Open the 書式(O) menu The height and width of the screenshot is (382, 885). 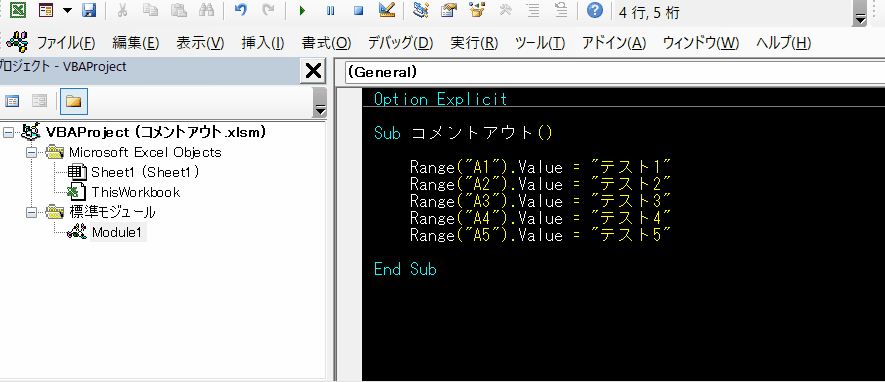326,43
